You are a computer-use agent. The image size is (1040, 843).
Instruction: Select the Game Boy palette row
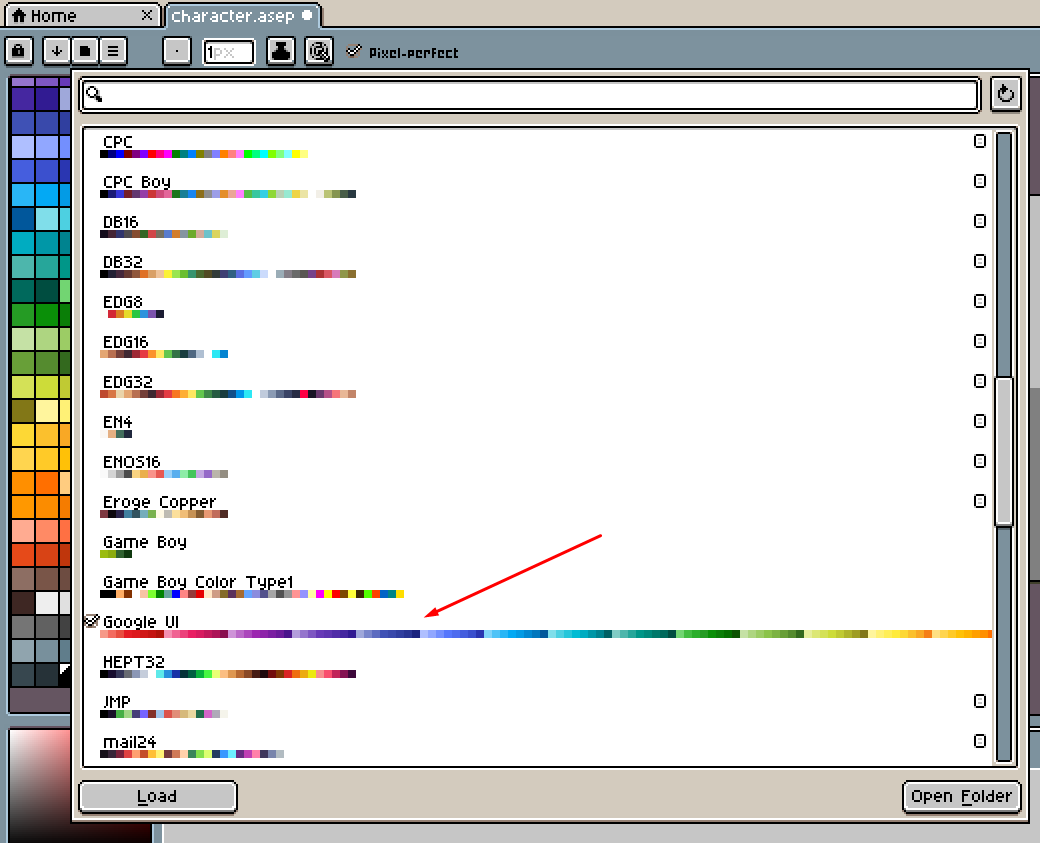537,547
